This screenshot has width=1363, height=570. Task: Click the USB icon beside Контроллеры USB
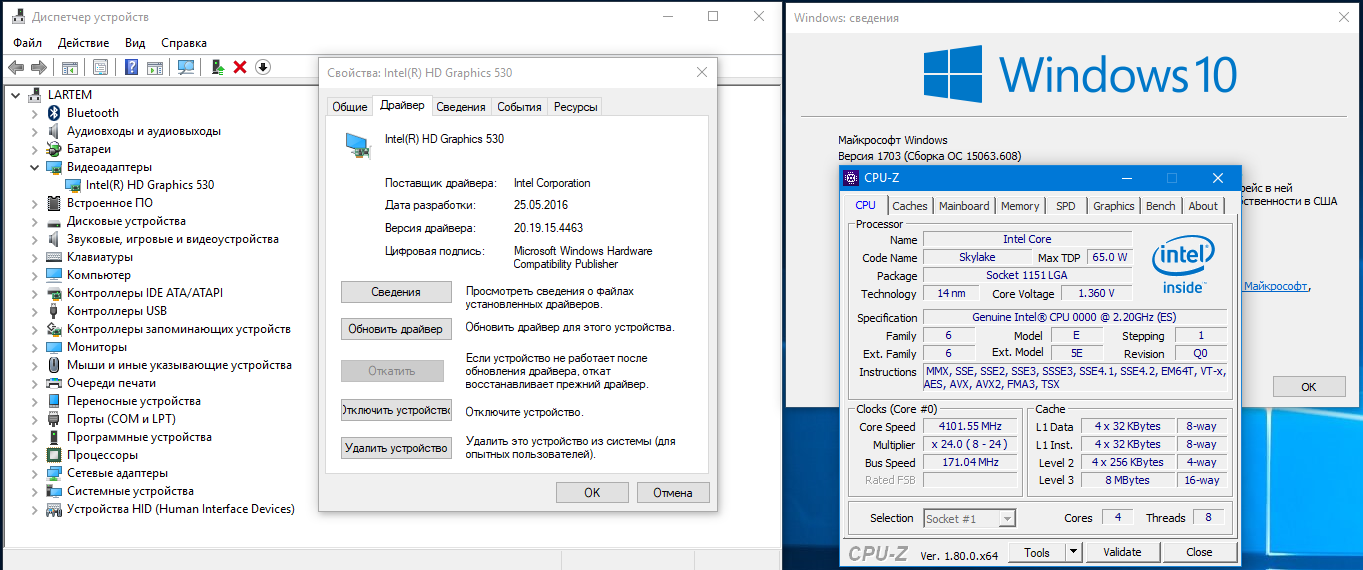[55, 311]
